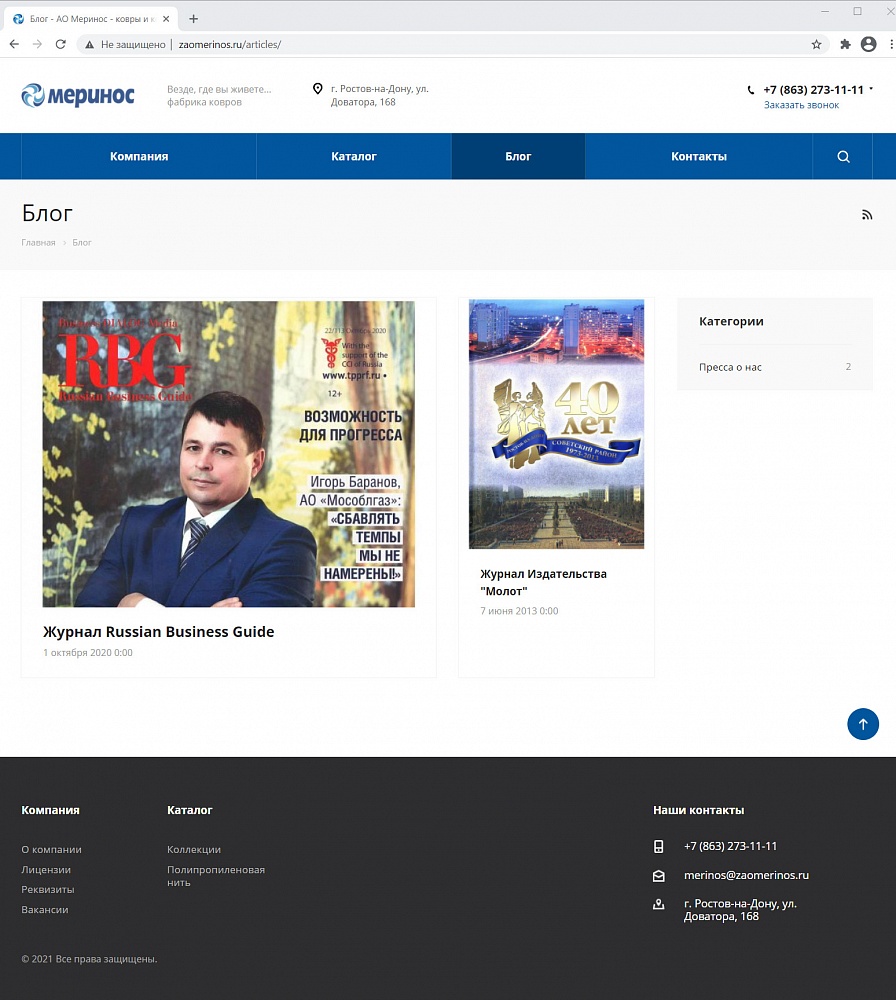Open a new browser tab with the plus button

pos(193,19)
